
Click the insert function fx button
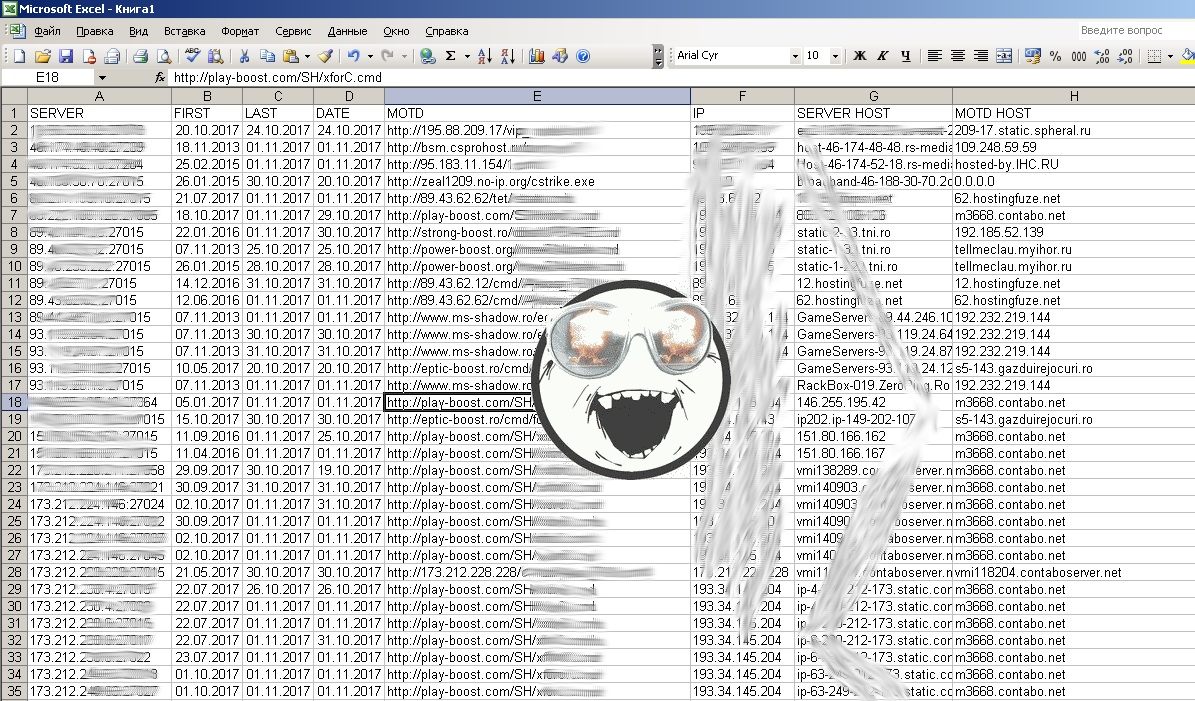[160, 77]
